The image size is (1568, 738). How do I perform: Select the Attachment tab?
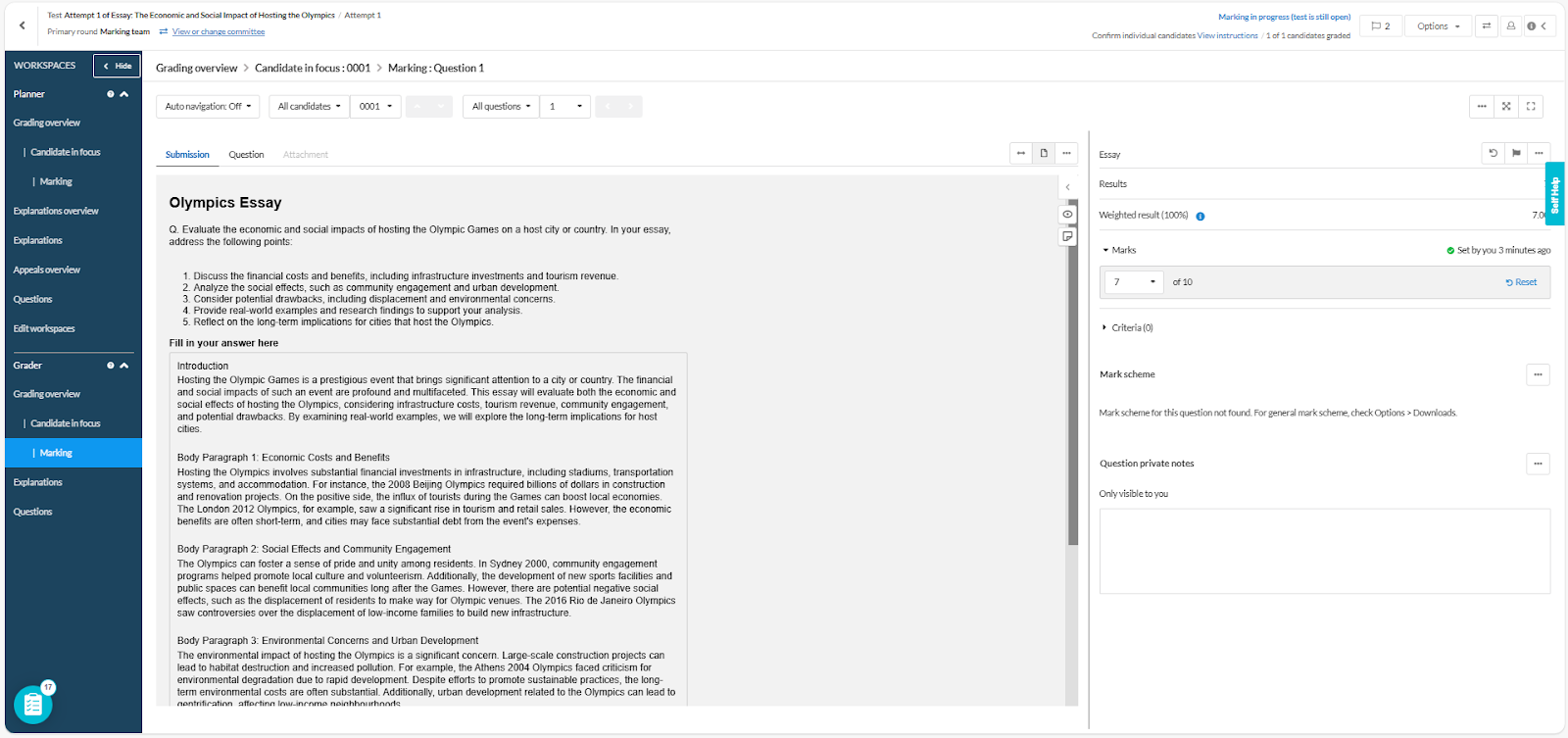[306, 155]
